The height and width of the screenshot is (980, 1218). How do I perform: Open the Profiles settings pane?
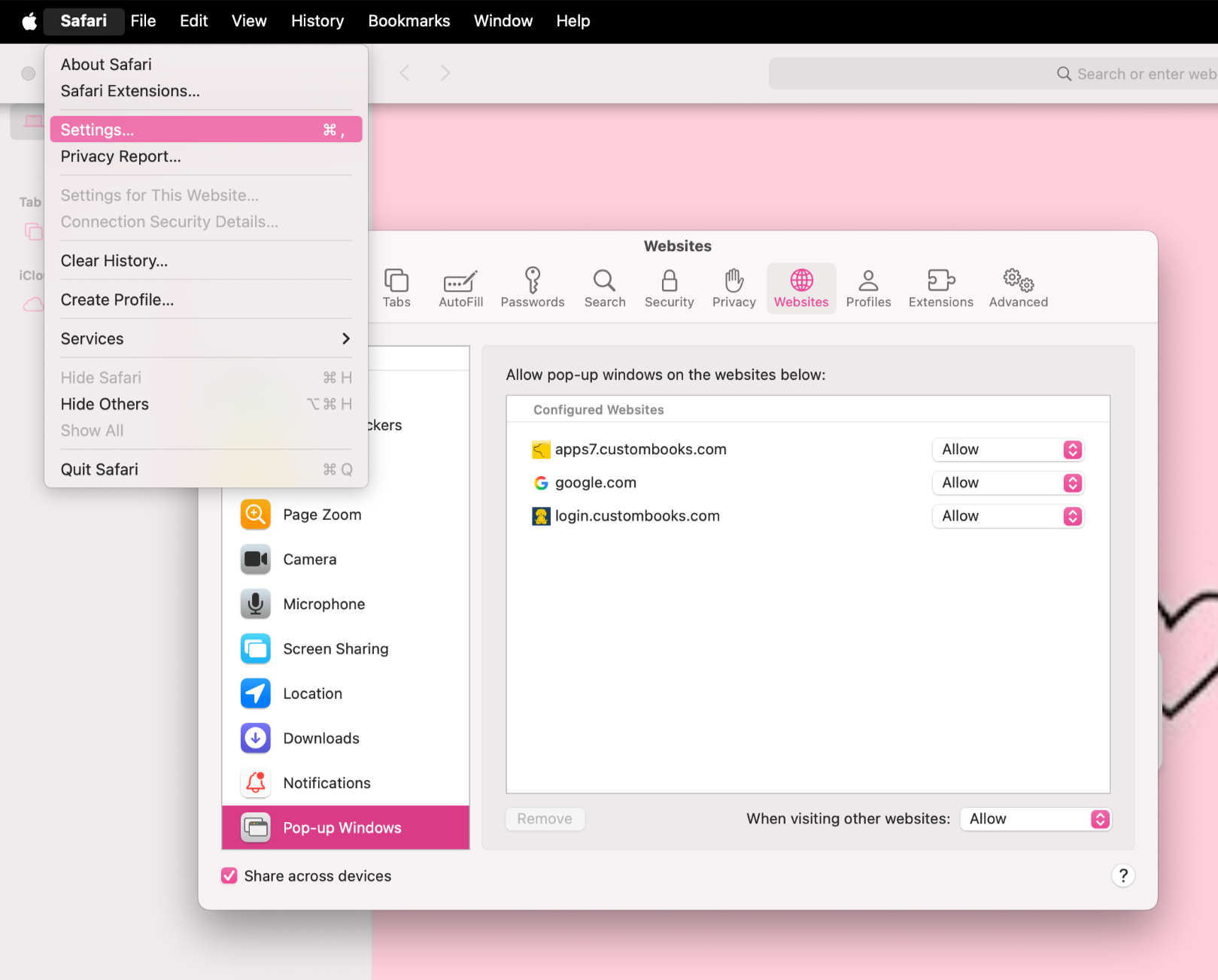(868, 288)
